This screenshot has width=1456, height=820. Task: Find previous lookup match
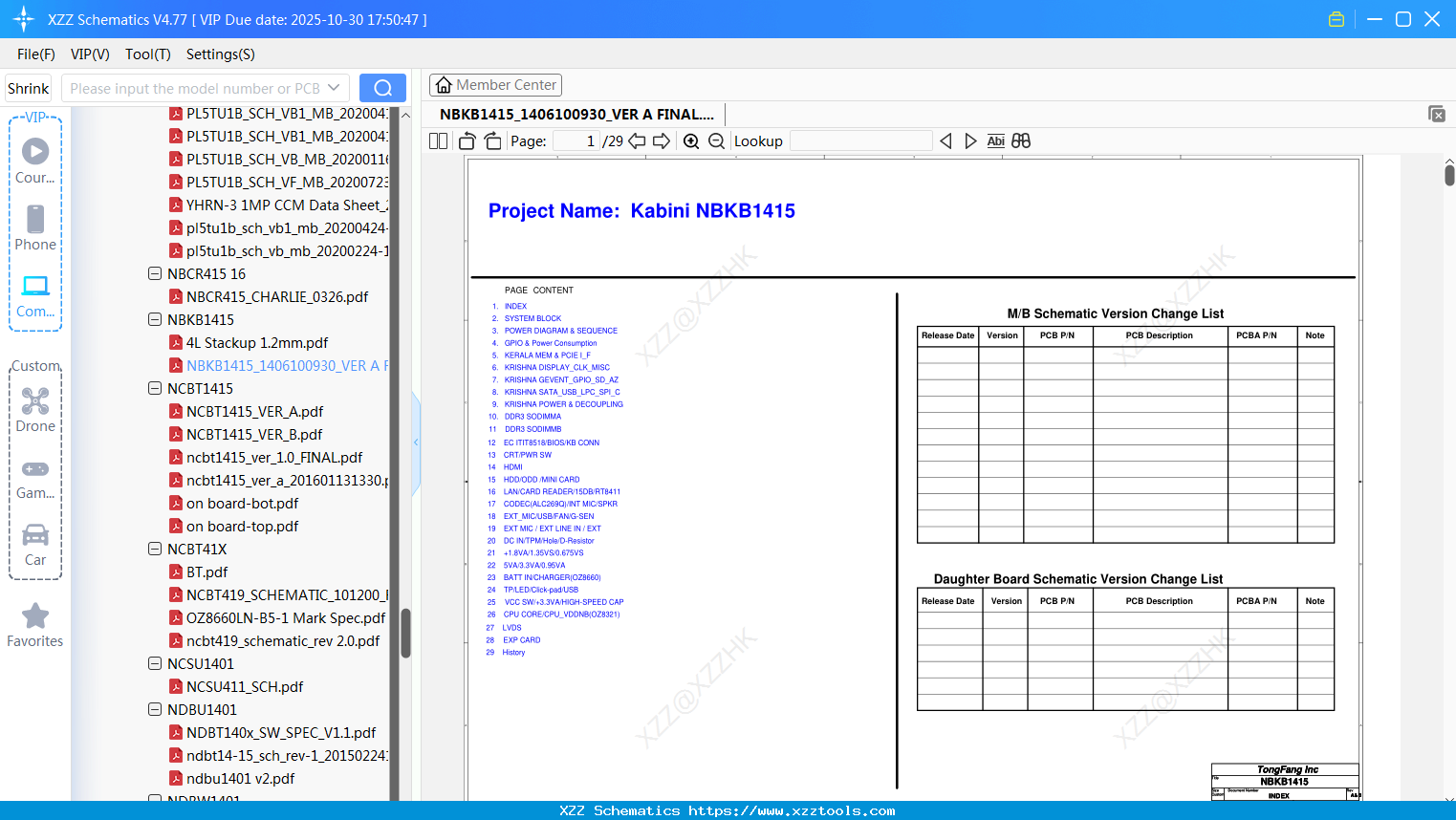tap(945, 141)
